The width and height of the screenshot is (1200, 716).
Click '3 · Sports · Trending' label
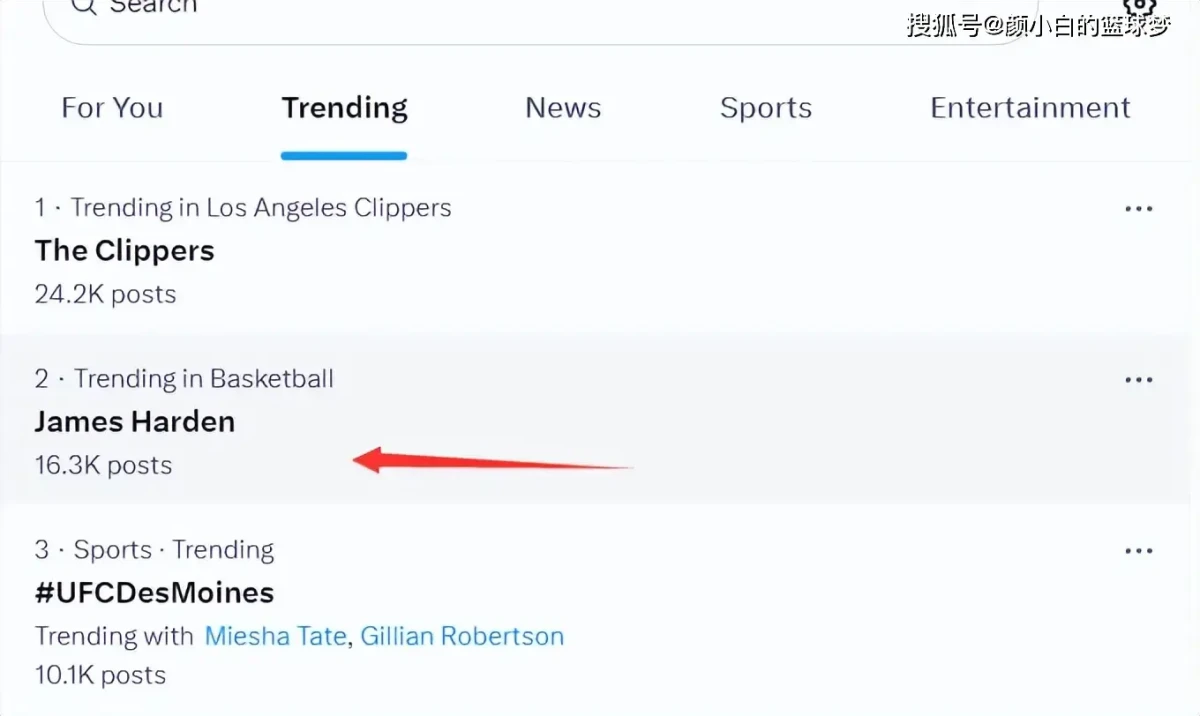(154, 550)
